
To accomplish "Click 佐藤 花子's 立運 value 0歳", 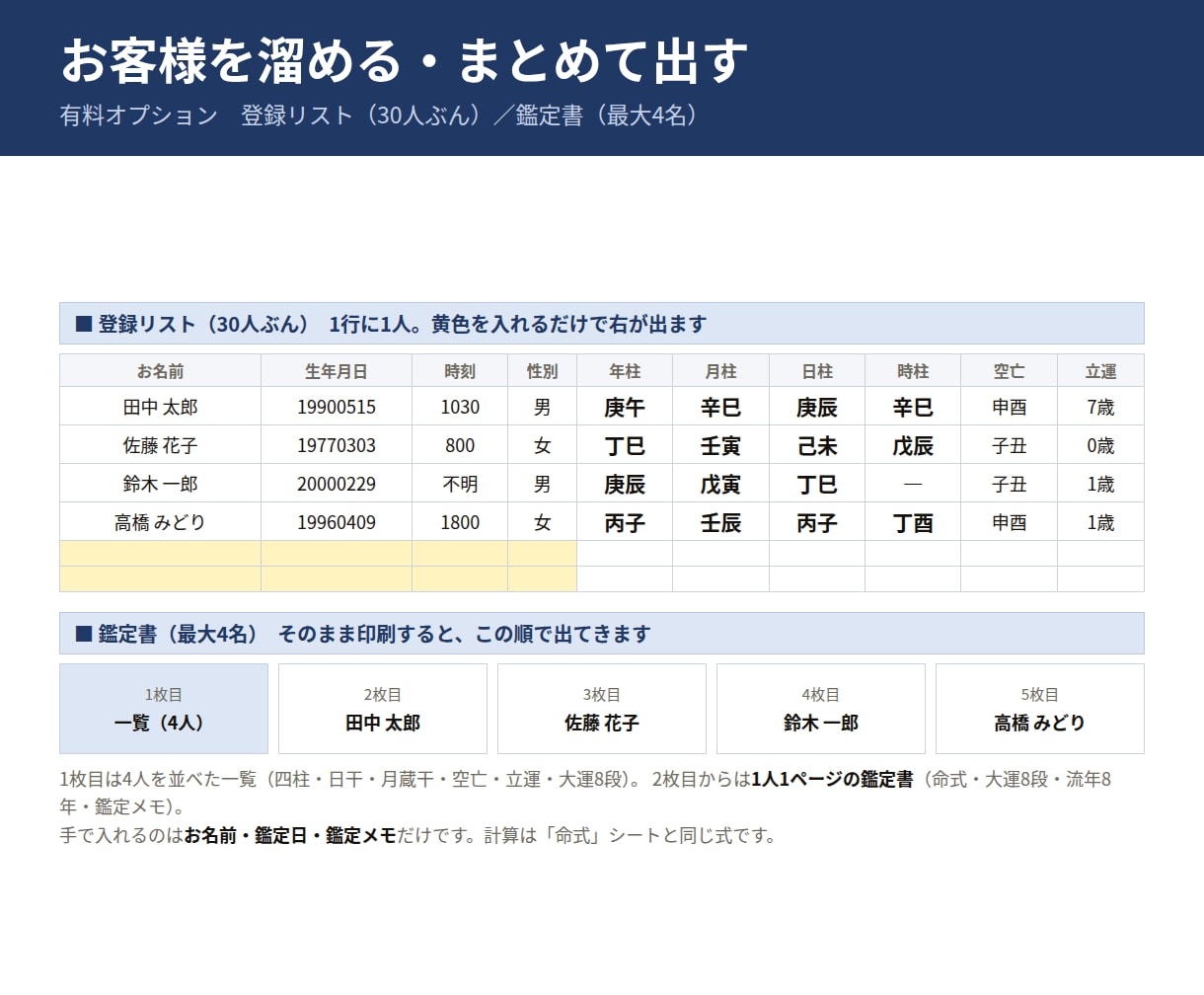I will click(x=1101, y=445).
